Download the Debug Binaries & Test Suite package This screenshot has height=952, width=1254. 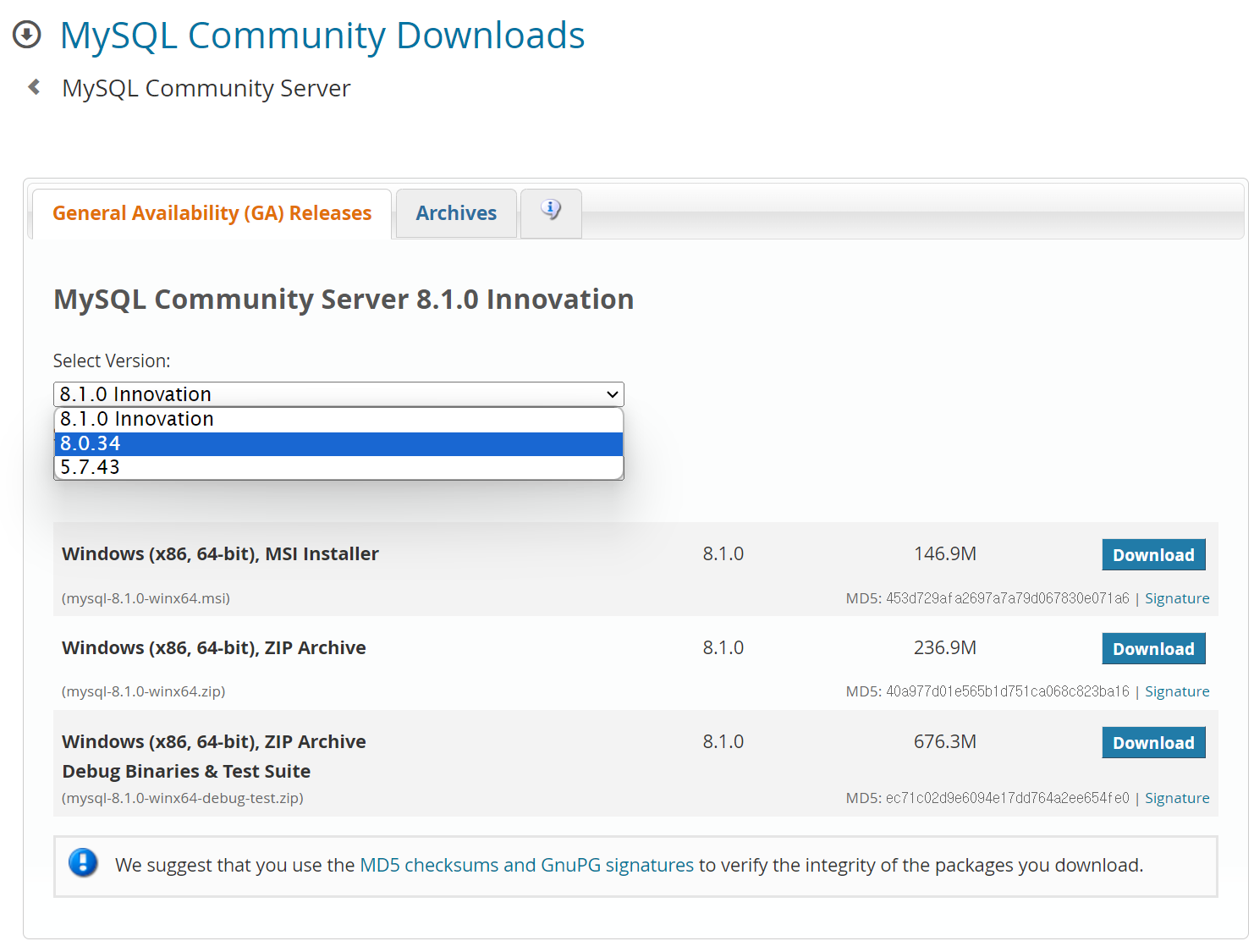click(1153, 742)
